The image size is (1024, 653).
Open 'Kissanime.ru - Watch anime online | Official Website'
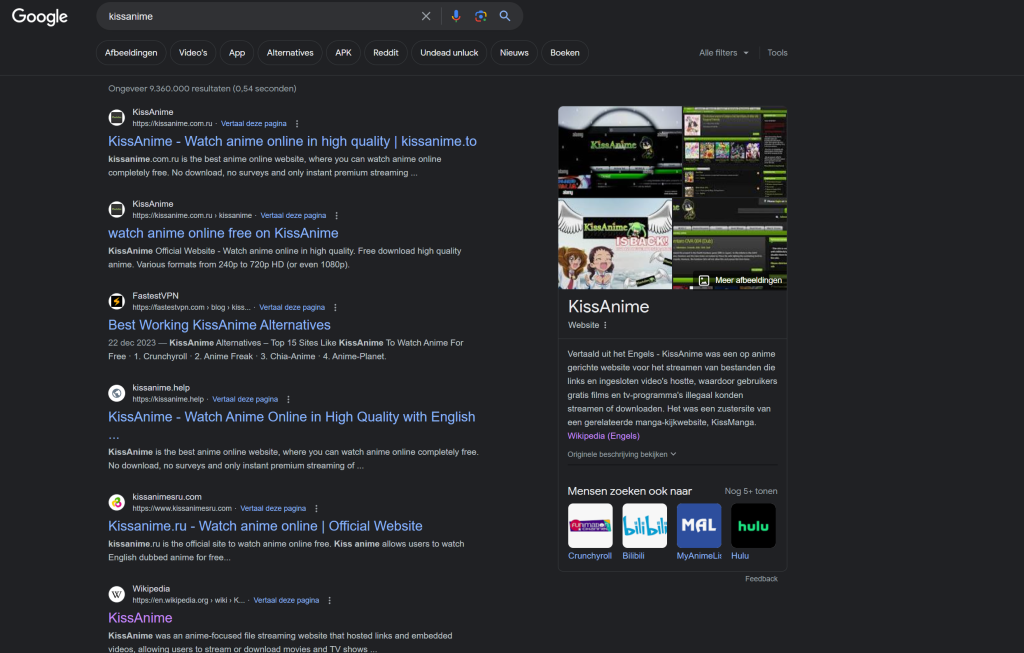click(x=265, y=526)
